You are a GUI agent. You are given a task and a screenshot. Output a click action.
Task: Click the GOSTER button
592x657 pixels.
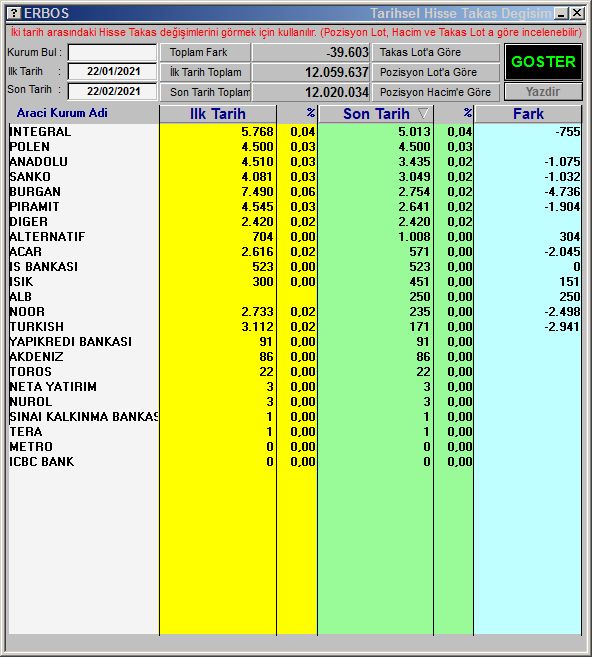543,62
